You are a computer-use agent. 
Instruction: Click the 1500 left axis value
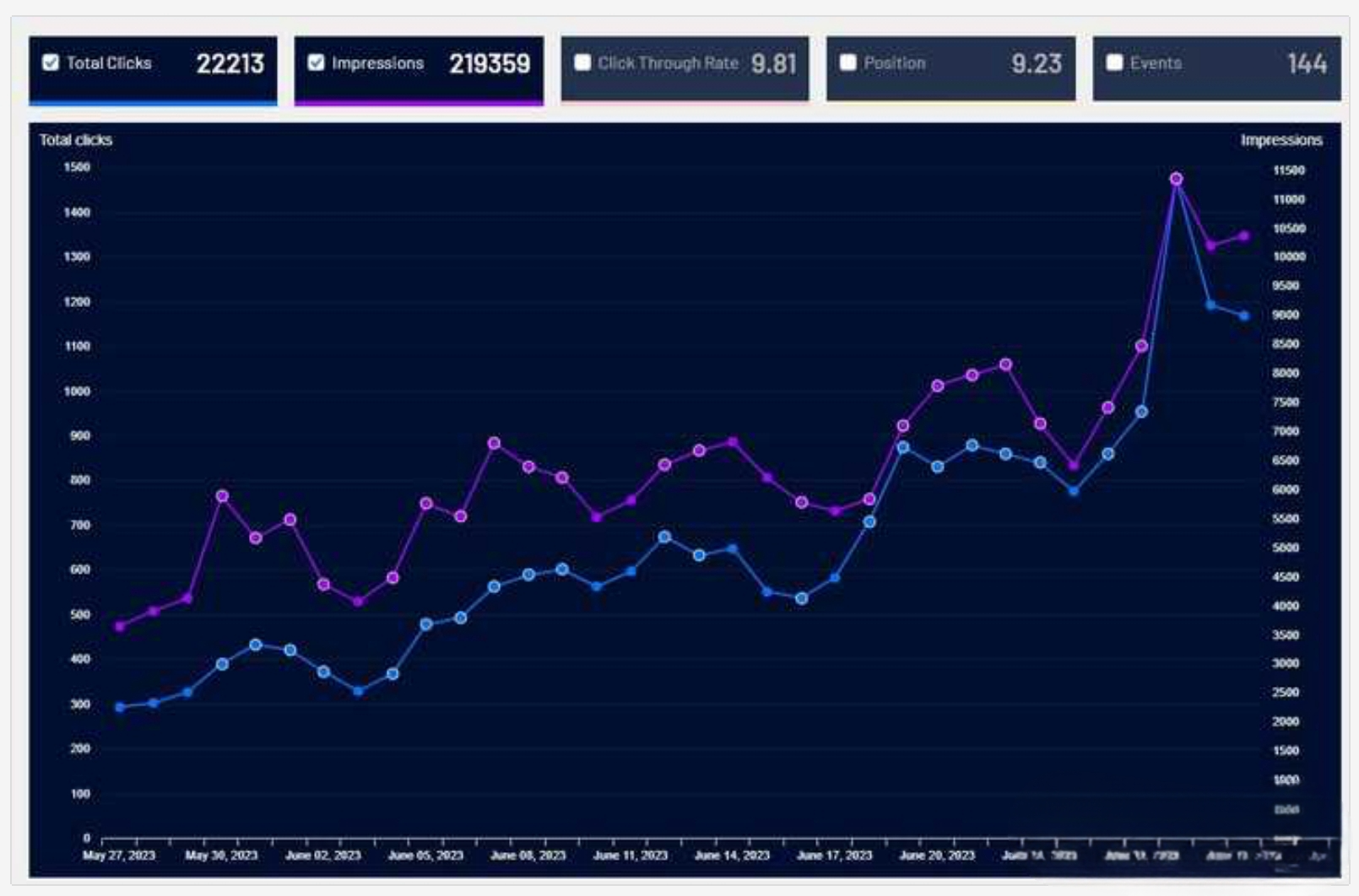coord(77,167)
